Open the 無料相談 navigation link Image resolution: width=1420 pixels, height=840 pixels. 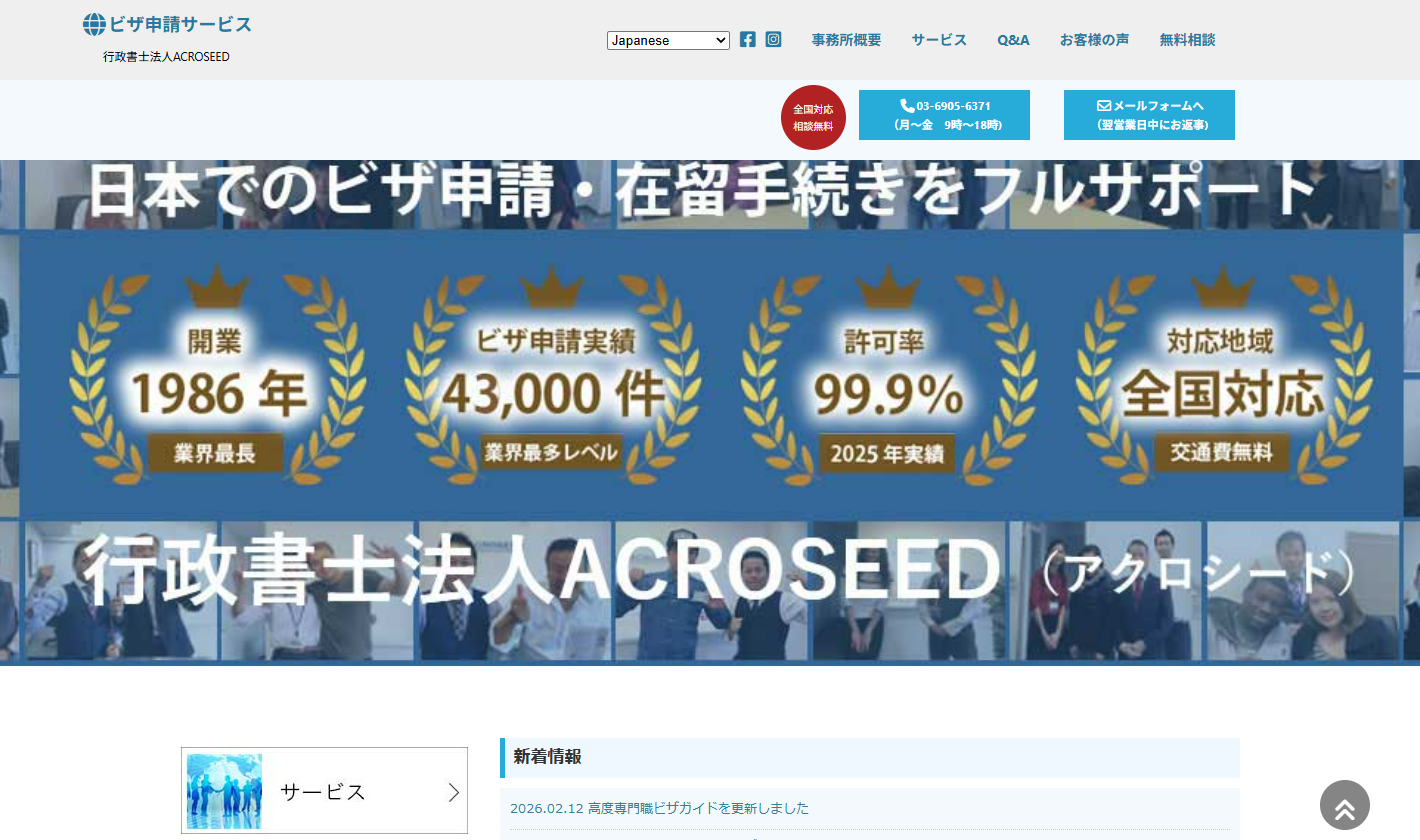pos(1186,39)
